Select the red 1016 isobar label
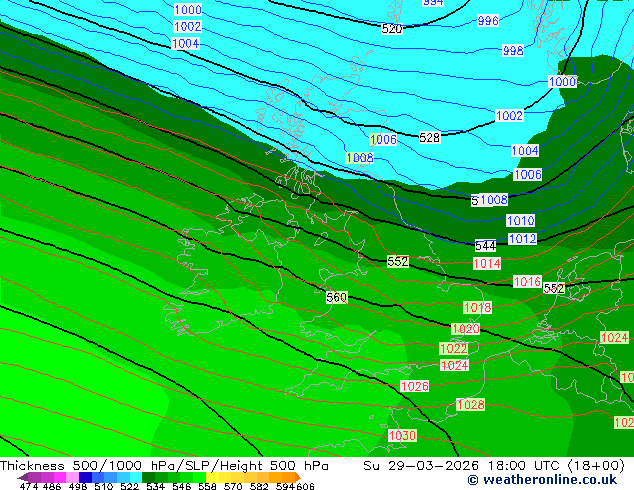Viewport: 634px width, 490px height. (x=527, y=282)
